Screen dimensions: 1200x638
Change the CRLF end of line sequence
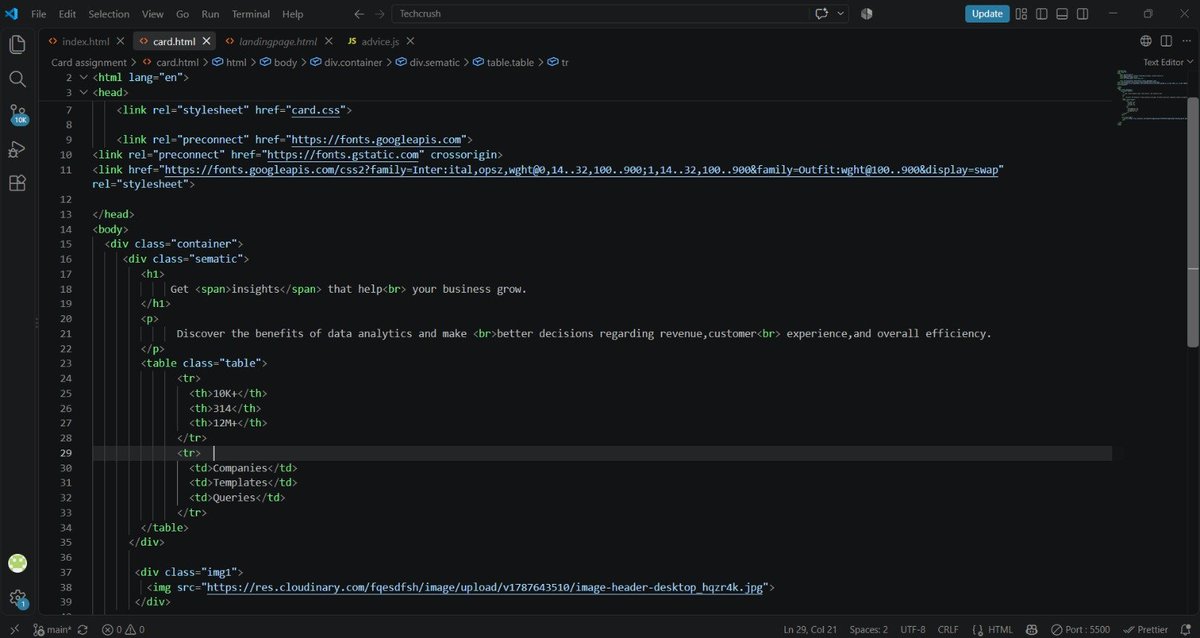(x=949, y=630)
